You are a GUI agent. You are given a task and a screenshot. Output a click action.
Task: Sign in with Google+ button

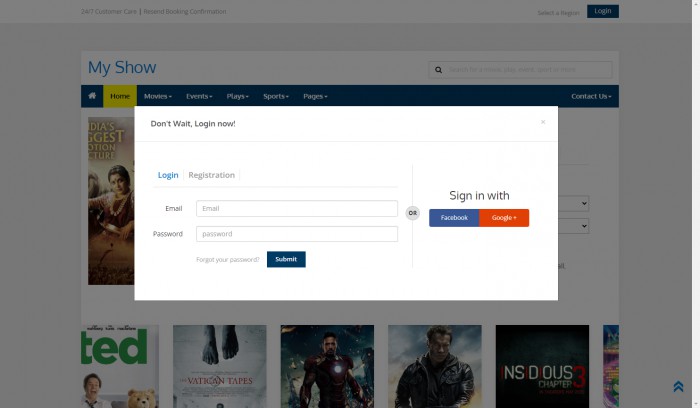click(504, 218)
